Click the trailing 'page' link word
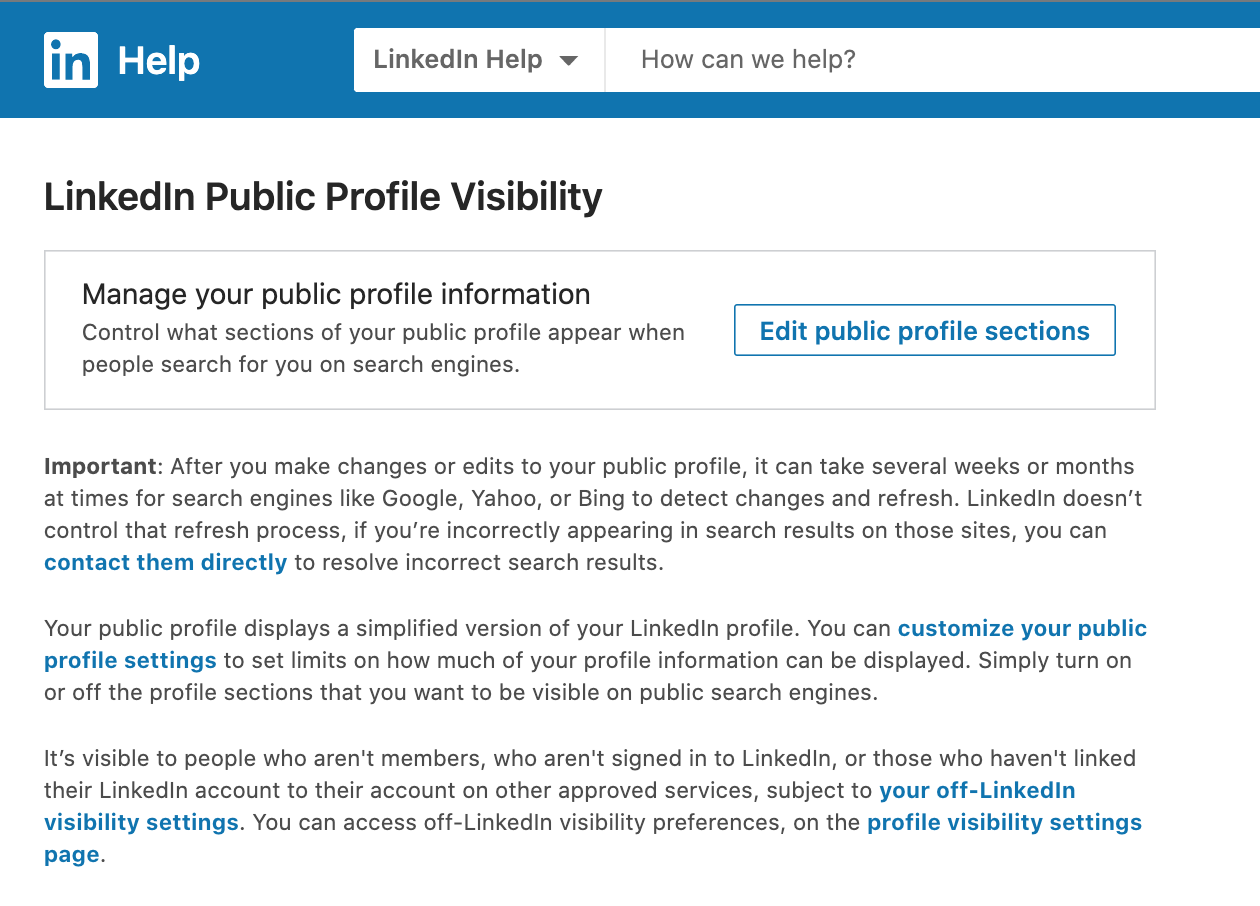This screenshot has width=1260, height=906. pyautogui.click(x=72, y=855)
